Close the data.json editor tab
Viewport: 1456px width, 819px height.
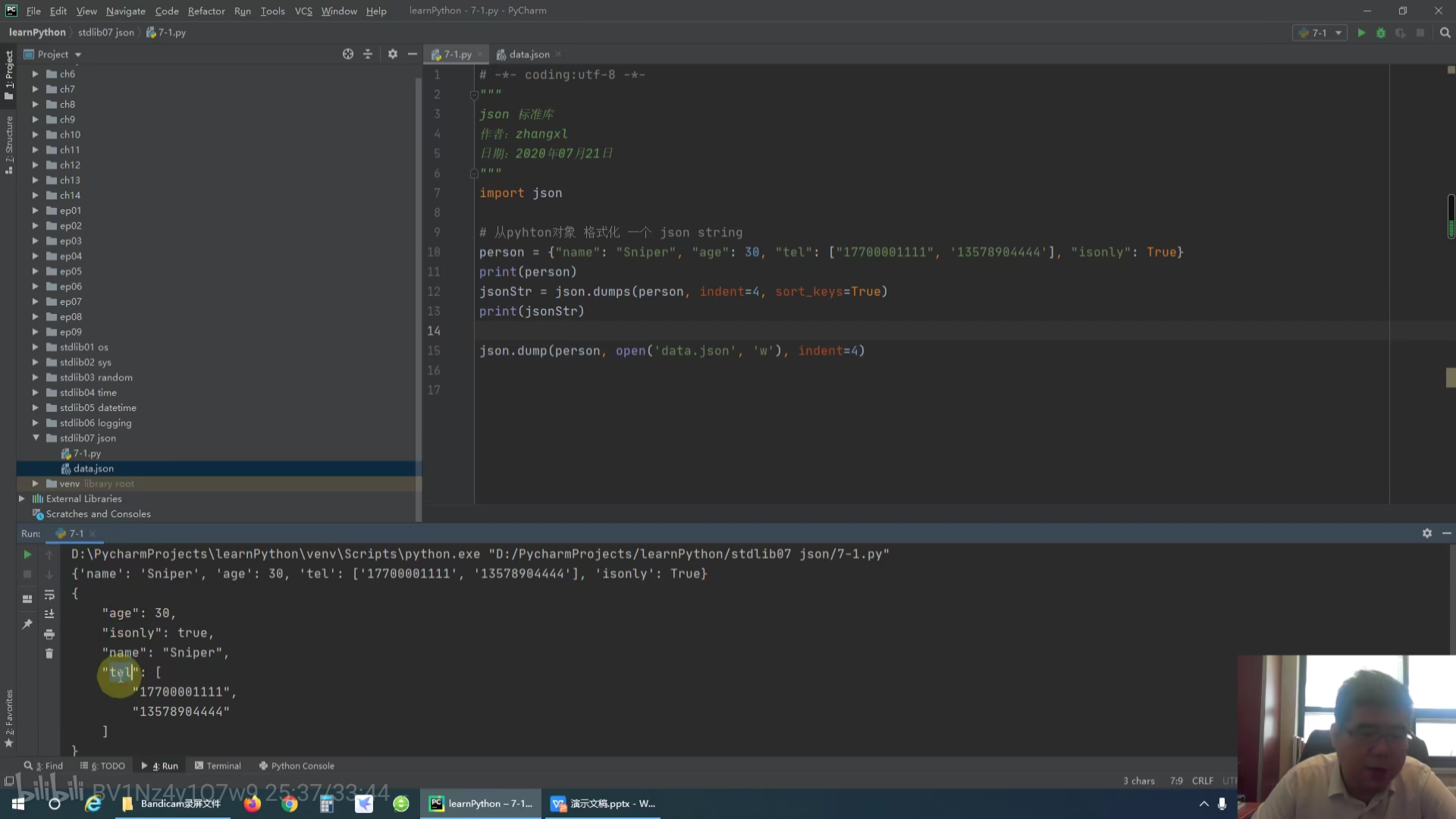558,54
